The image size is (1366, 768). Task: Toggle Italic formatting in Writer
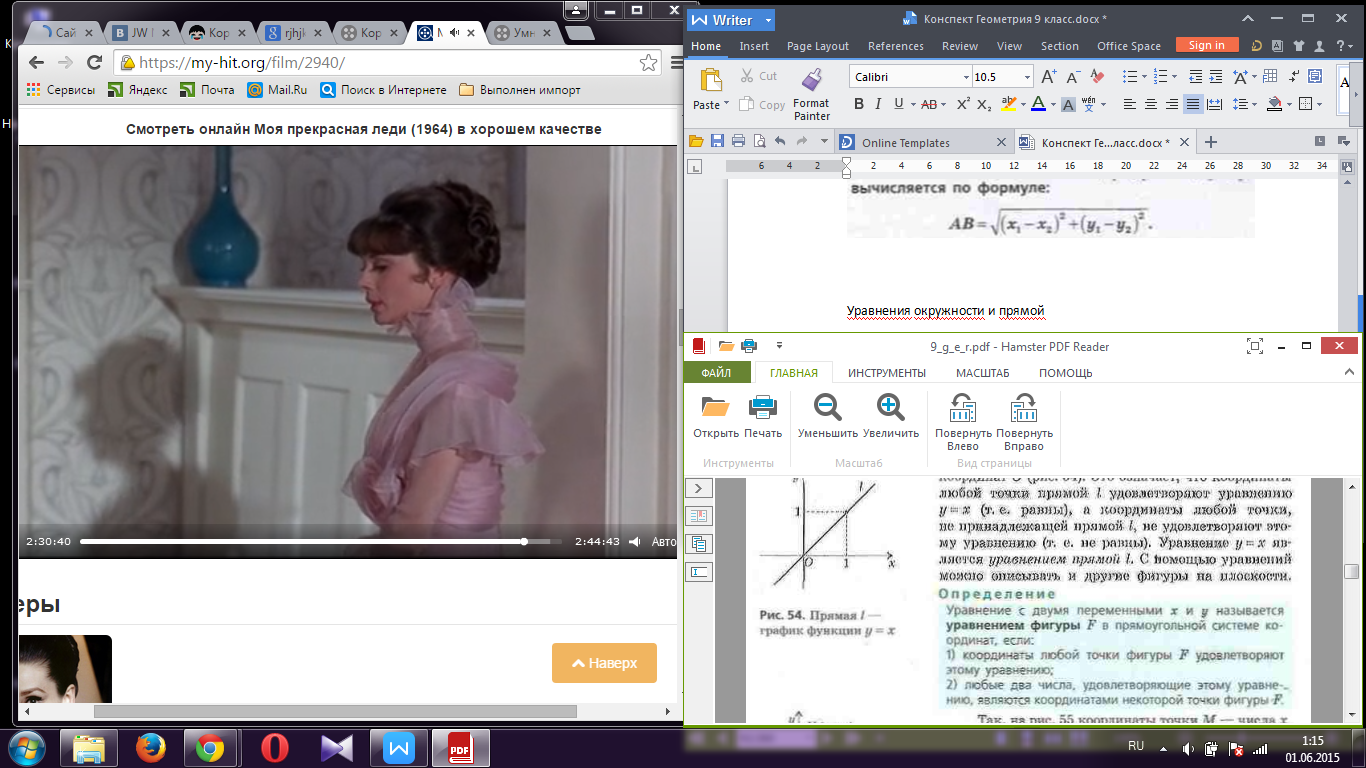(879, 104)
